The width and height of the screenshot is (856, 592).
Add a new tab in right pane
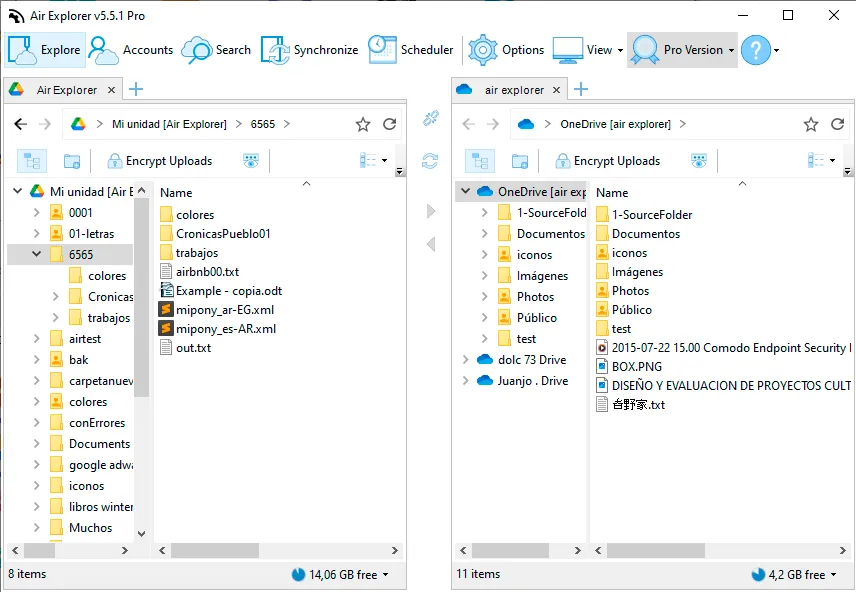(581, 89)
